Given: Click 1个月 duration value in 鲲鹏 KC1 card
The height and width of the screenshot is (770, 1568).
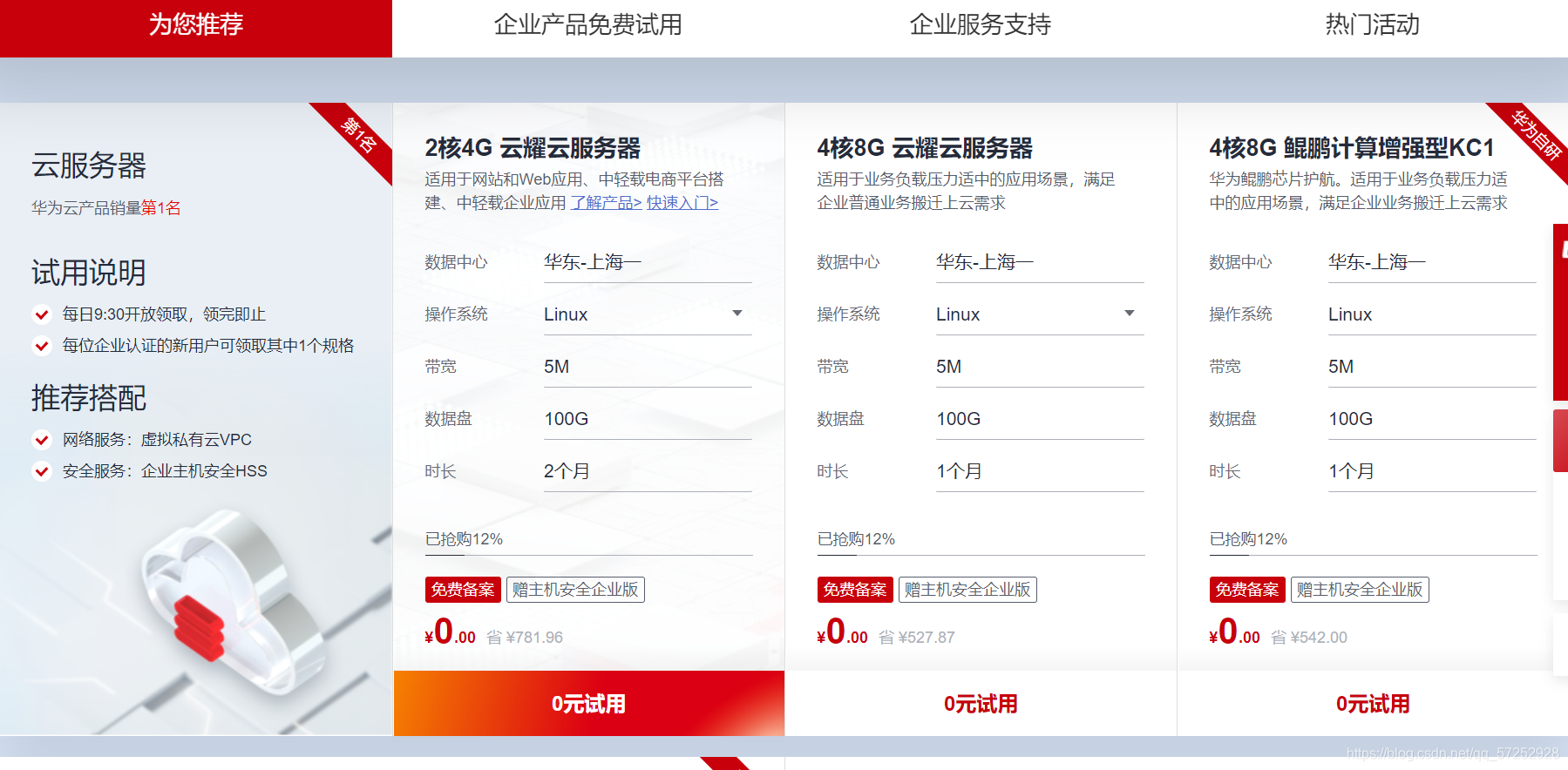Looking at the screenshot, I should click(1351, 471).
